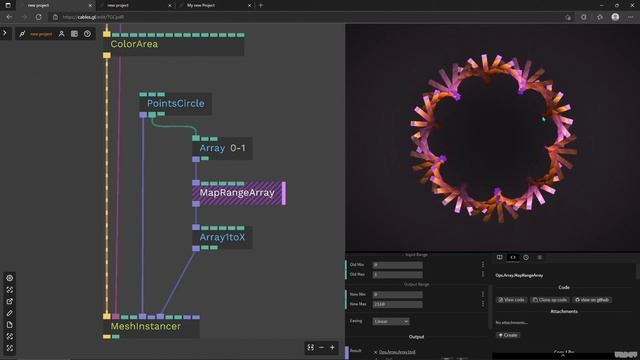Click the browser favorites star icon
The height and width of the screenshot is (360, 640).
600,17
